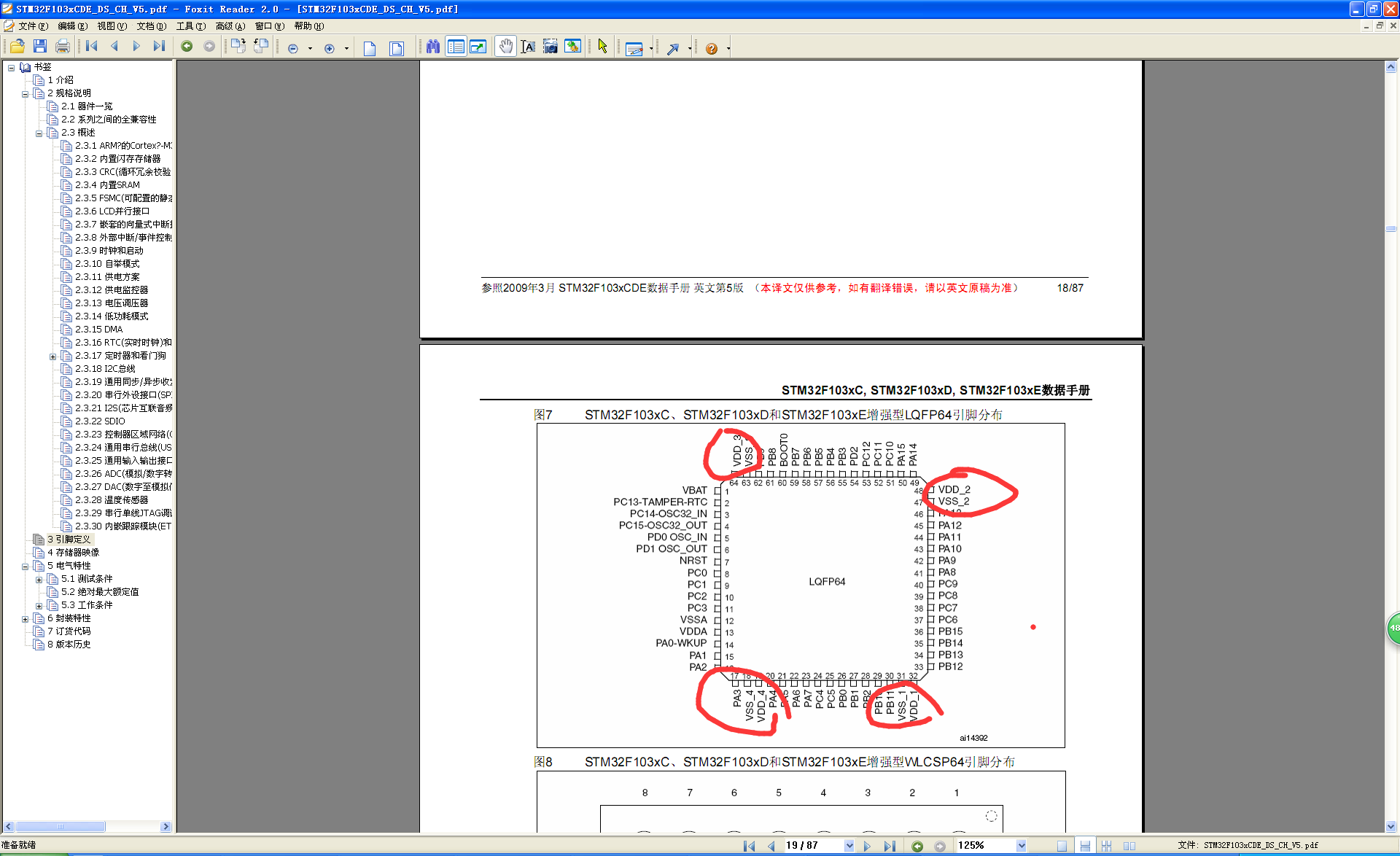
Task: Save the document using the floppy disk icon
Action: click(40, 47)
